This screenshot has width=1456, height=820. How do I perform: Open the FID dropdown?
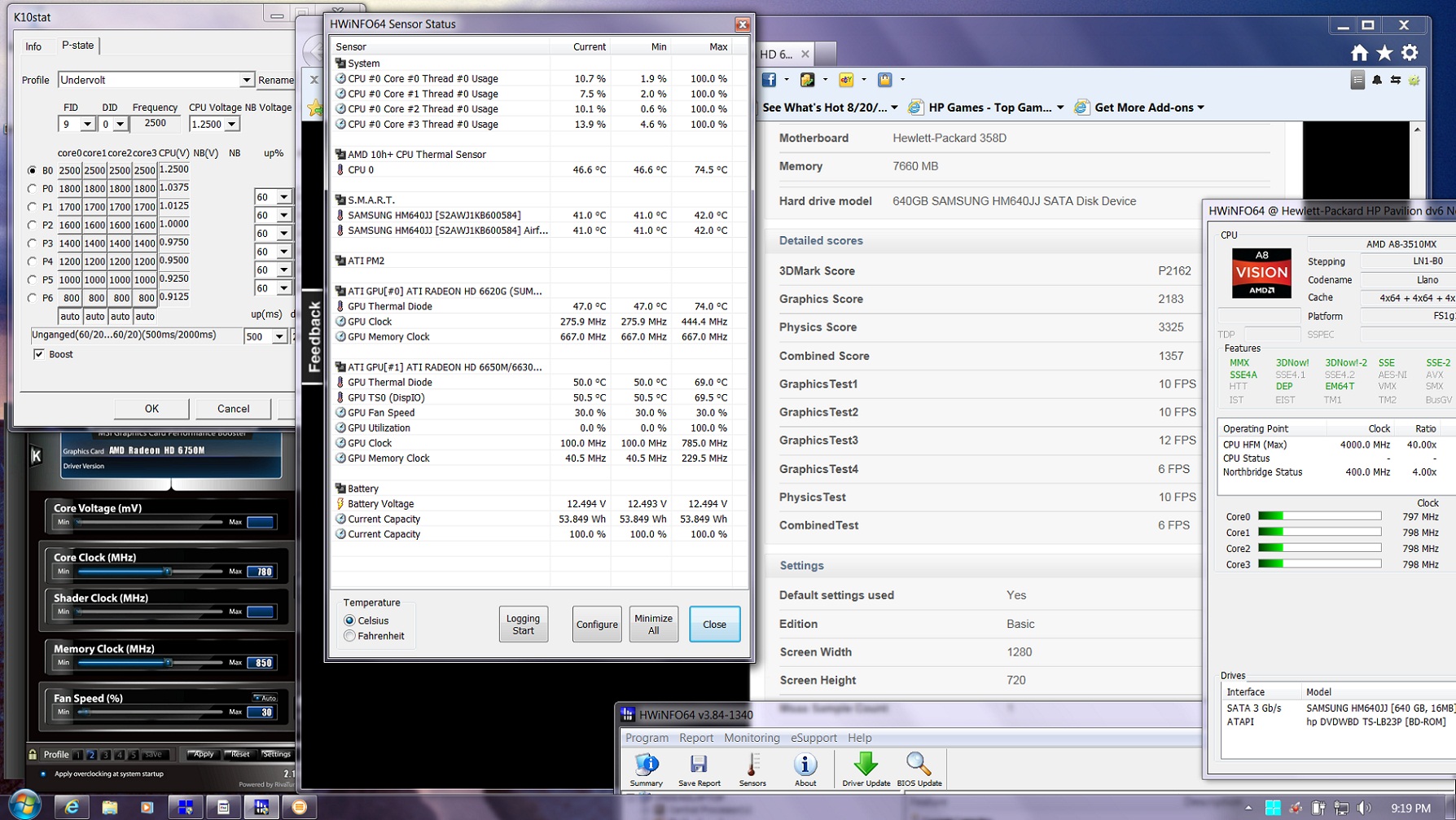(x=86, y=124)
